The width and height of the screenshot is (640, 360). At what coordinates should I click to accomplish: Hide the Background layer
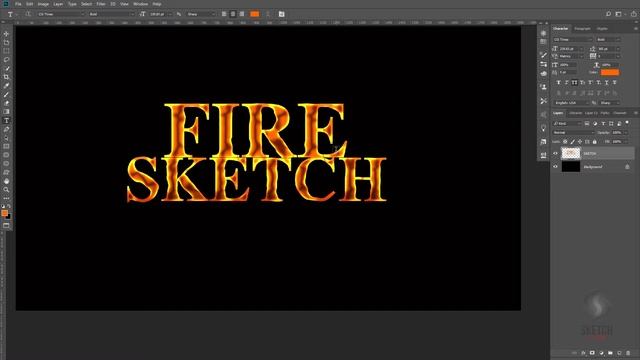pos(555,167)
